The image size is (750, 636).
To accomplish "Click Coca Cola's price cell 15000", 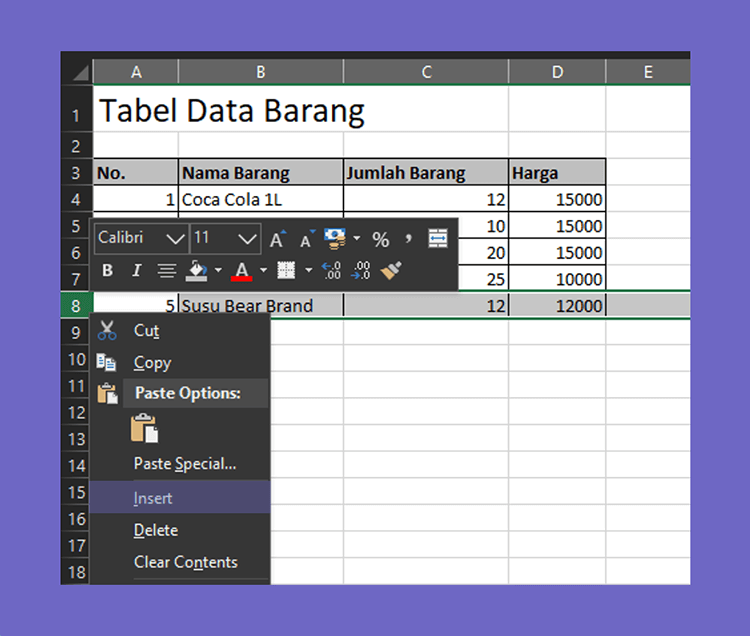I will click(x=557, y=199).
